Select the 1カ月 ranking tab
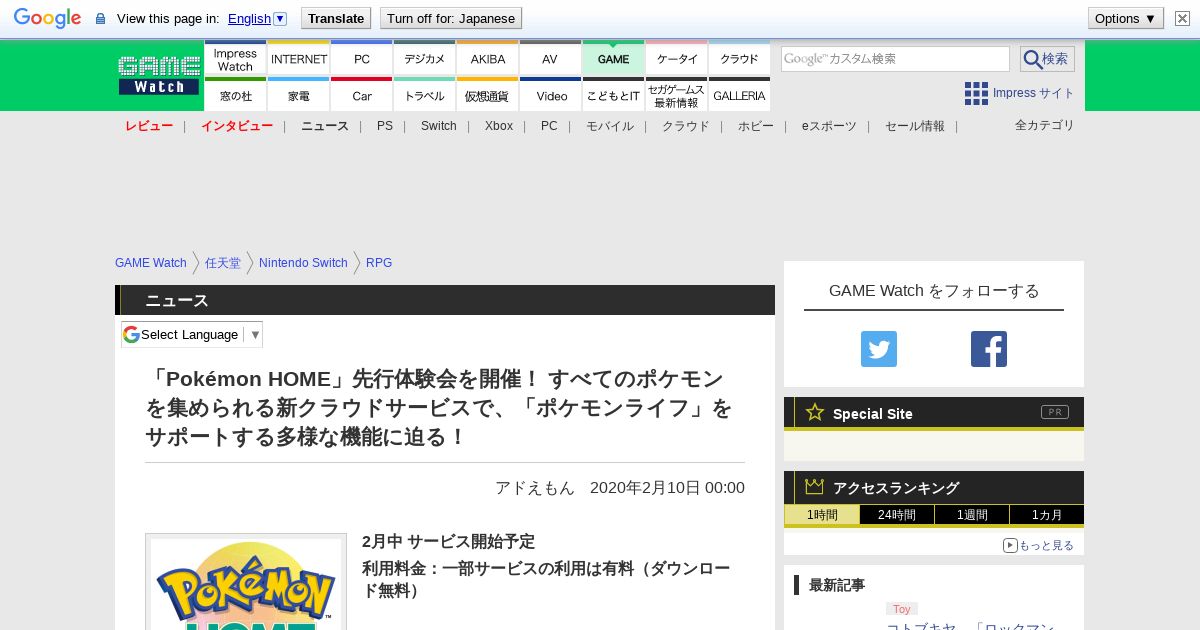The width and height of the screenshot is (1200, 630). pos(1047,515)
